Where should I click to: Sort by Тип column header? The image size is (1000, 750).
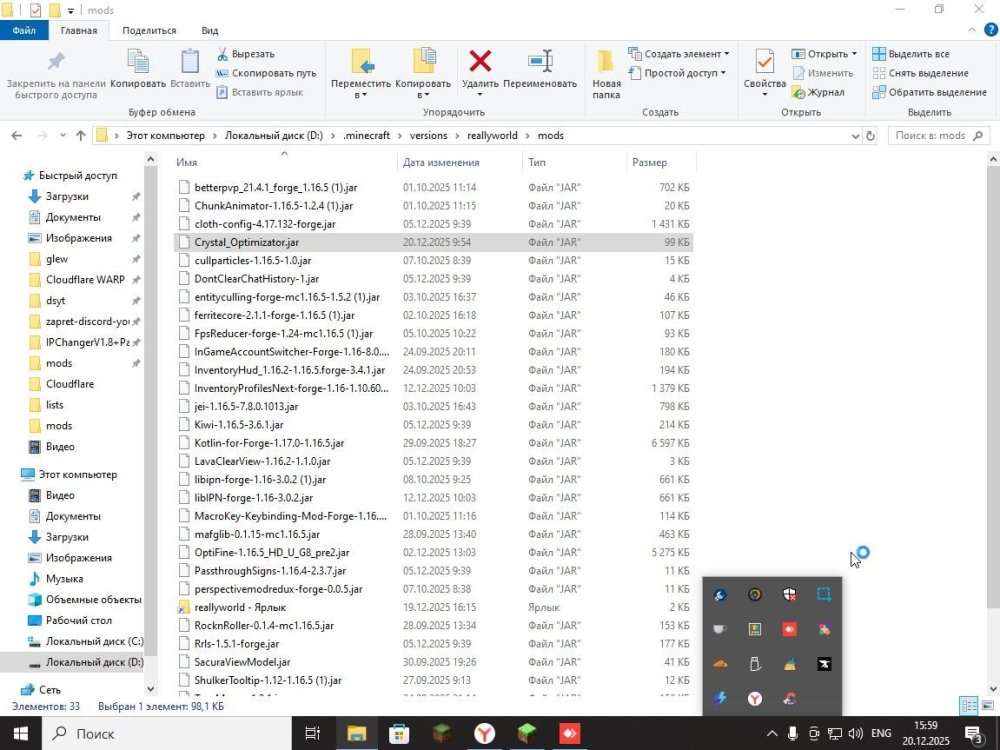coord(575,163)
